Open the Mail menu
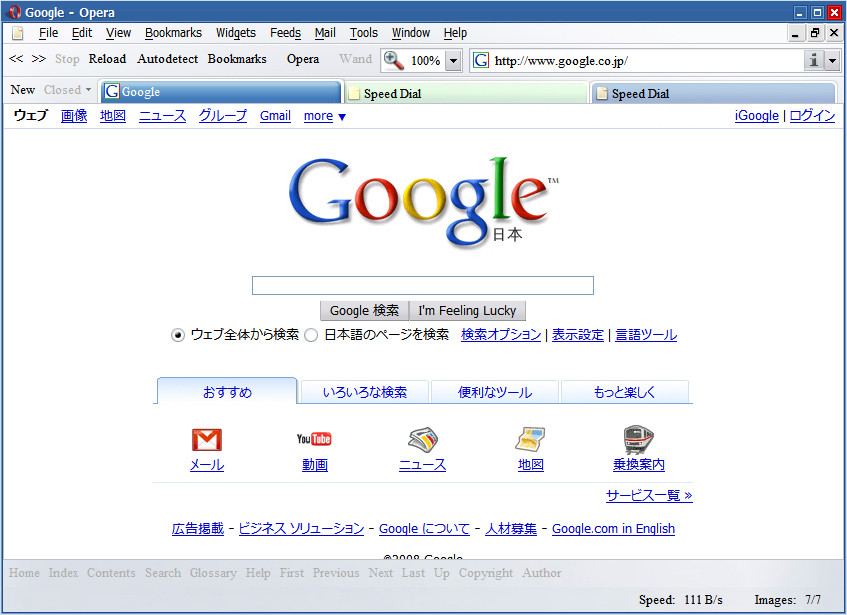847x615 pixels. [325, 33]
